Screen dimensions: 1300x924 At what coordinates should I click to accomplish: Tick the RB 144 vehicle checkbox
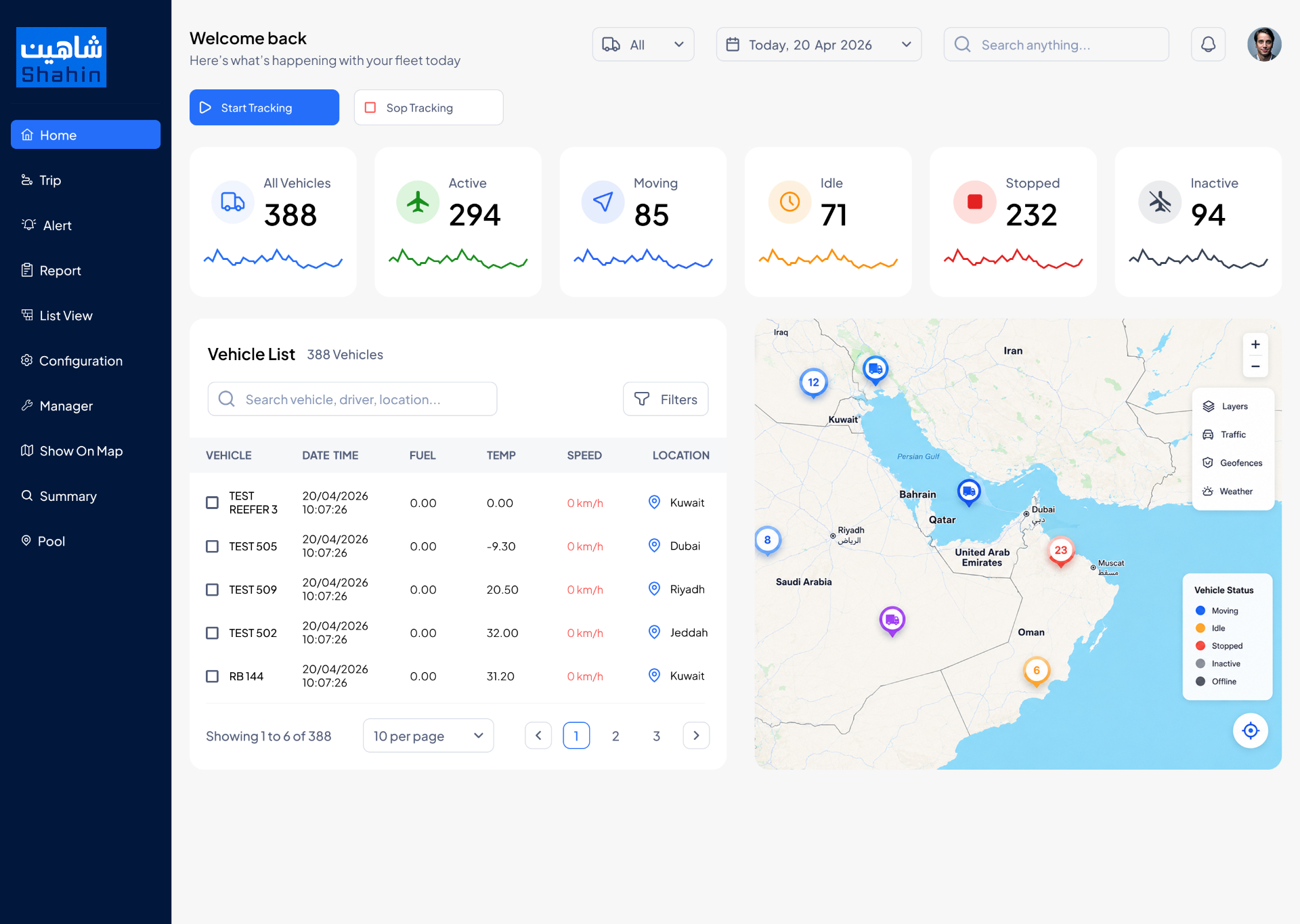click(213, 676)
